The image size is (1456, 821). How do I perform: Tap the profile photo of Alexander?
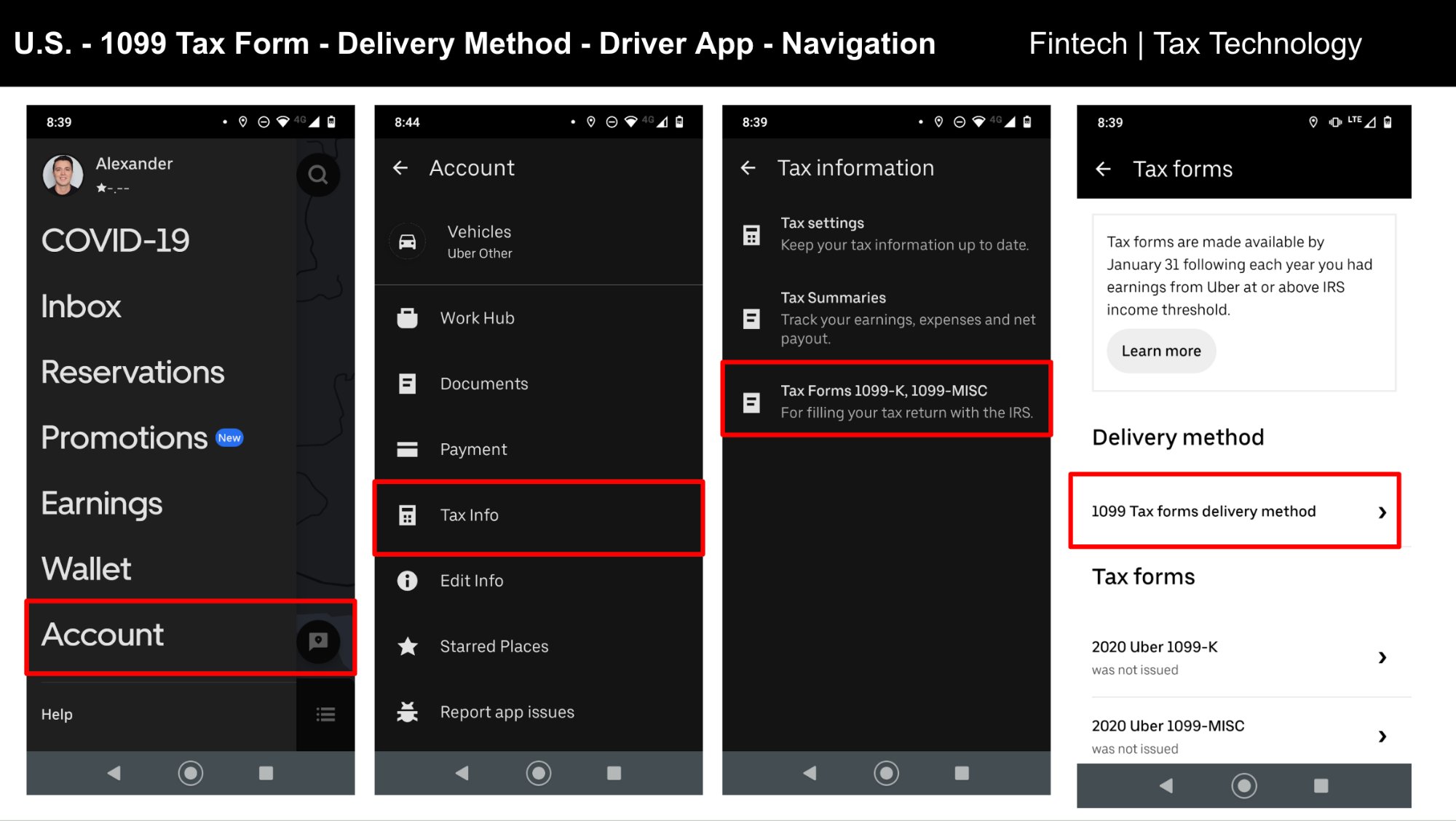(64, 174)
